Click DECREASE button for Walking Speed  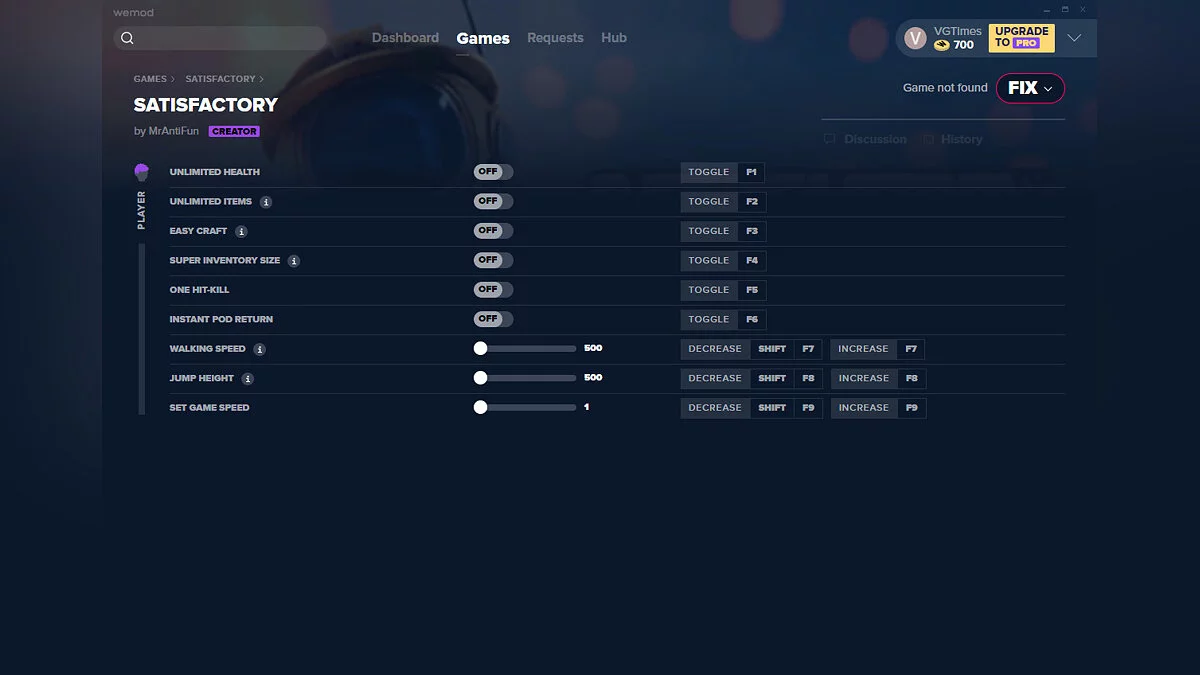[x=715, y=349]
